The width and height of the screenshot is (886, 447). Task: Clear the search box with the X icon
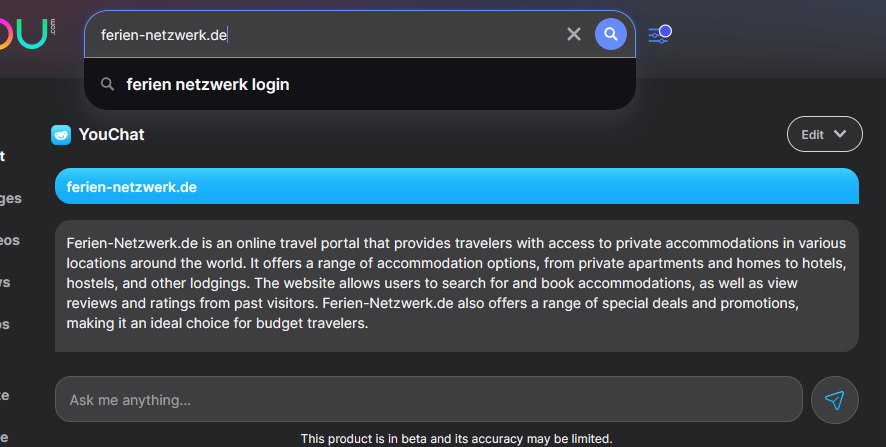click(x=574, y=35)
